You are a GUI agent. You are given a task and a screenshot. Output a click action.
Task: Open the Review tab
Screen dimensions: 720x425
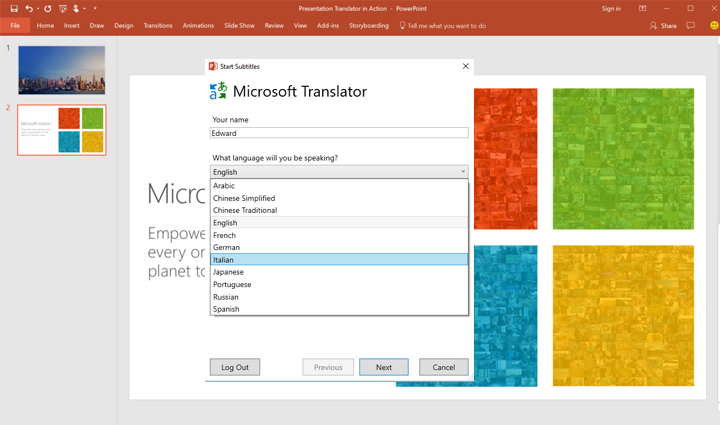(274, 26)
